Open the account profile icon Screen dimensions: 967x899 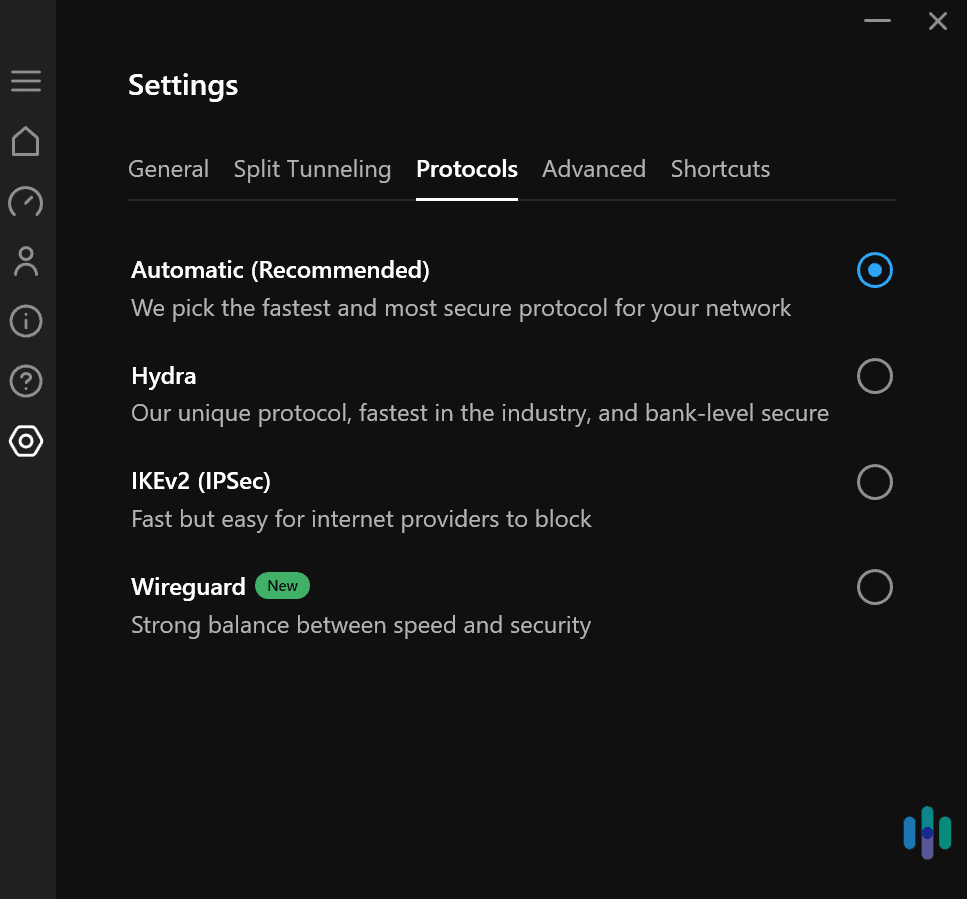[26, 261]
